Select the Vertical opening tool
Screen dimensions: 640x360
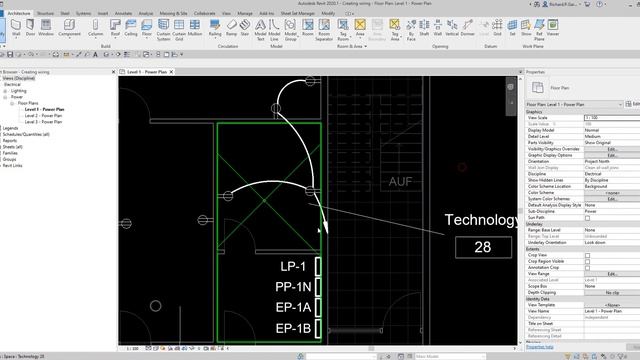point(452,28)
